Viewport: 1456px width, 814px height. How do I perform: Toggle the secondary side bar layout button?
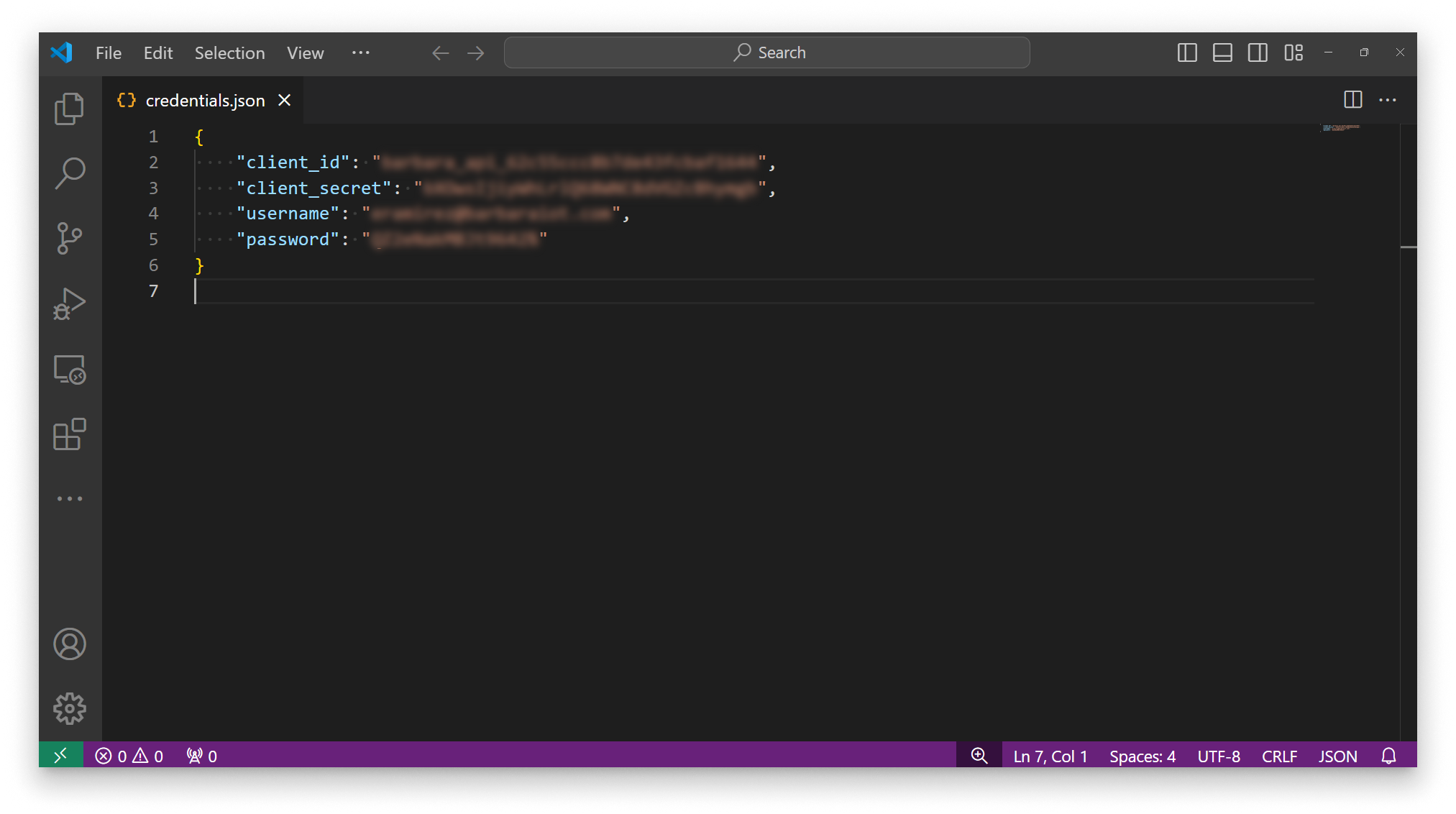1258,52
